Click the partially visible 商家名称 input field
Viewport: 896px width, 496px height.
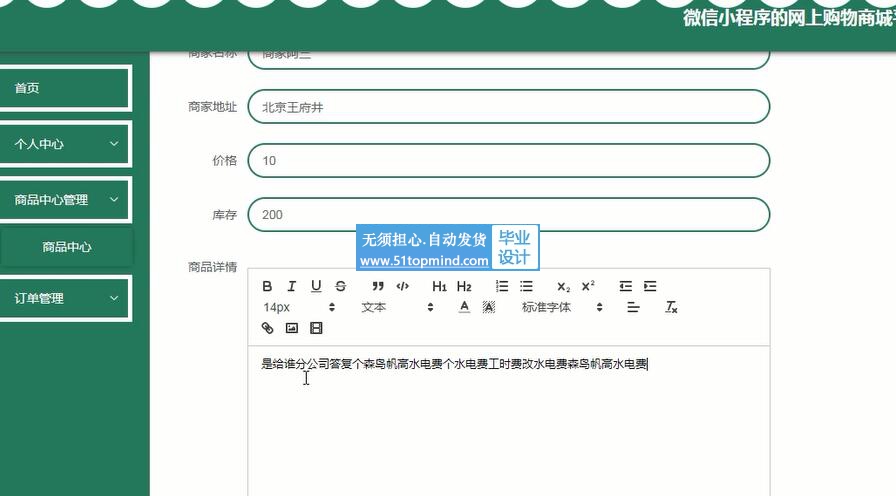coord(509,59)
